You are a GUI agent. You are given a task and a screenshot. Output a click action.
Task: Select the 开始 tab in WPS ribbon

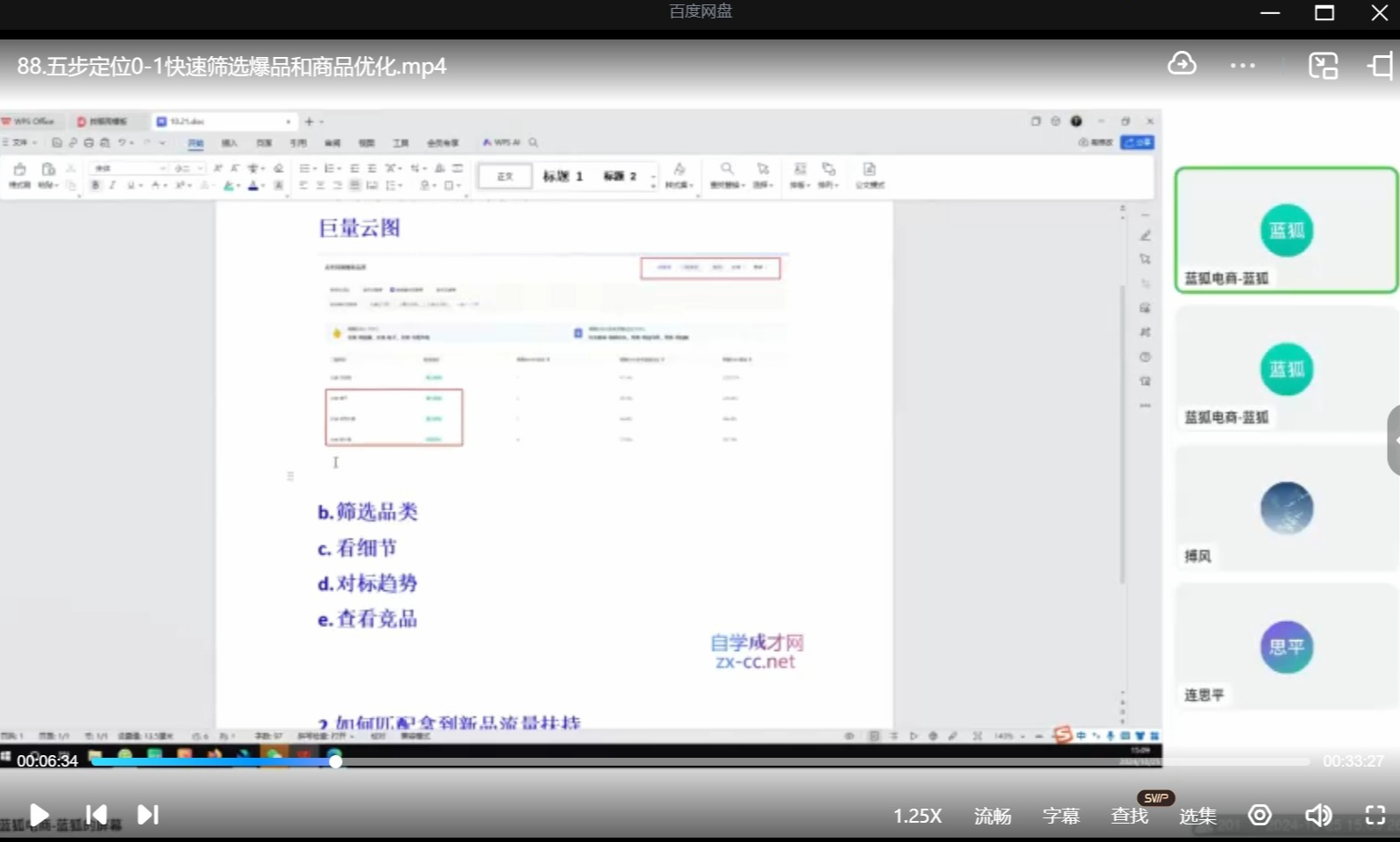click(x=195, y=143)
